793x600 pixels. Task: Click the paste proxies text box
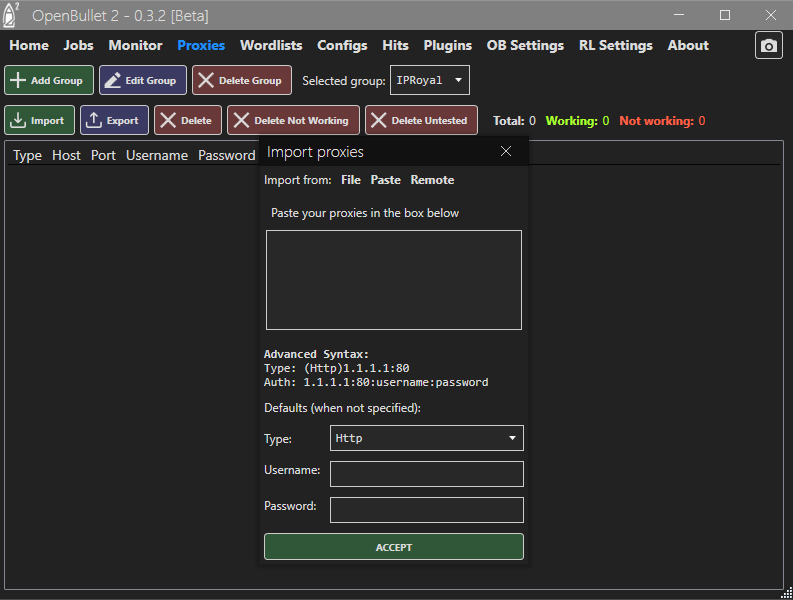tap(393, 280)
